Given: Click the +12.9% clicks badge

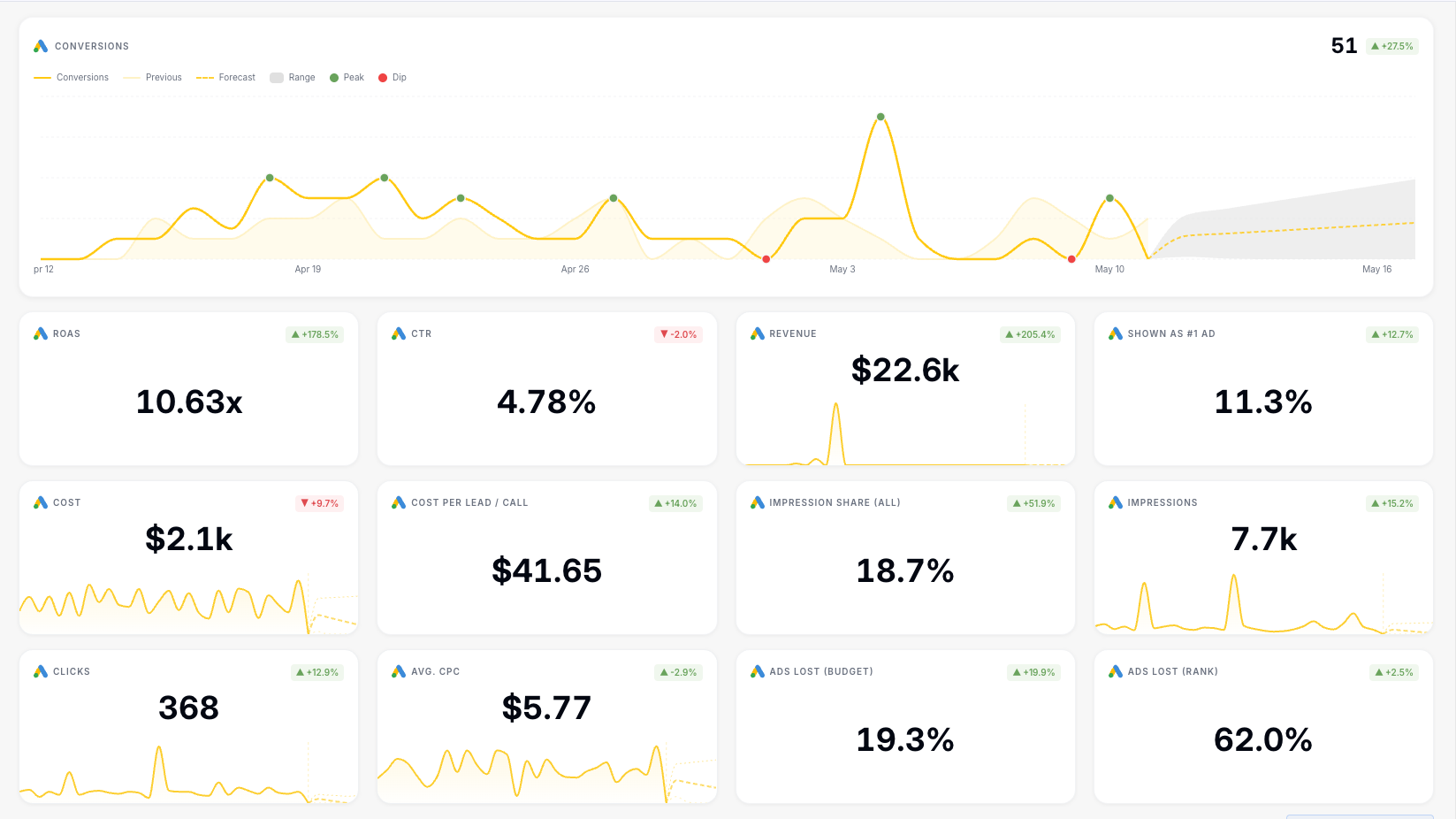Looking at the screenshot, I should (318, 672).
